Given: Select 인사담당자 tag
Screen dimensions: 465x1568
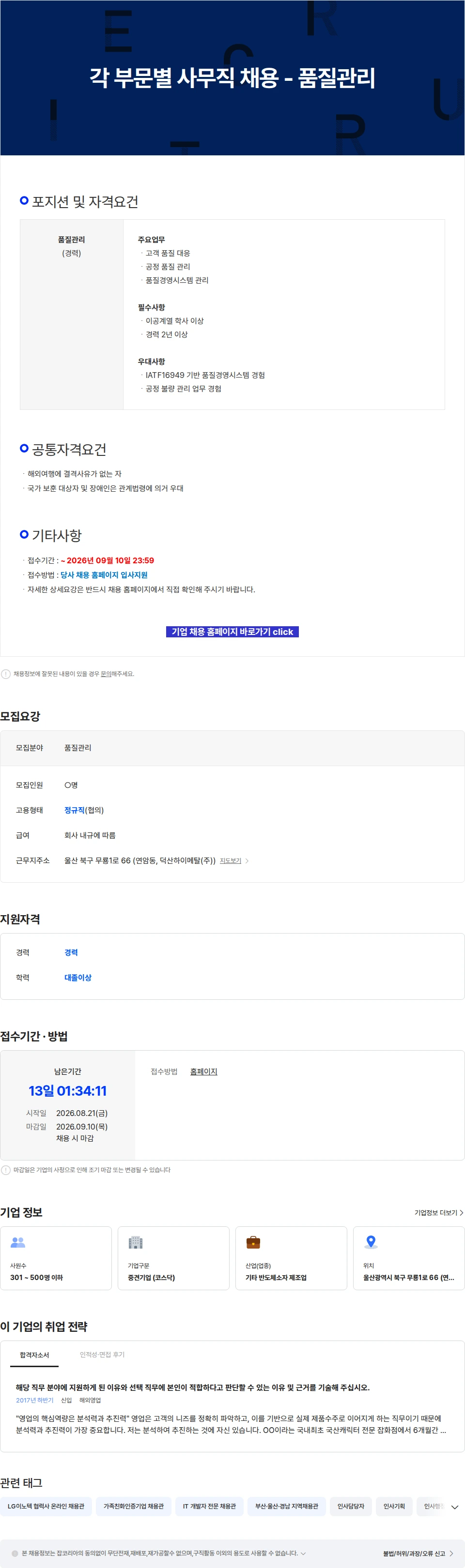Looking at the screenshot, I should click(x=350, y=1506).
